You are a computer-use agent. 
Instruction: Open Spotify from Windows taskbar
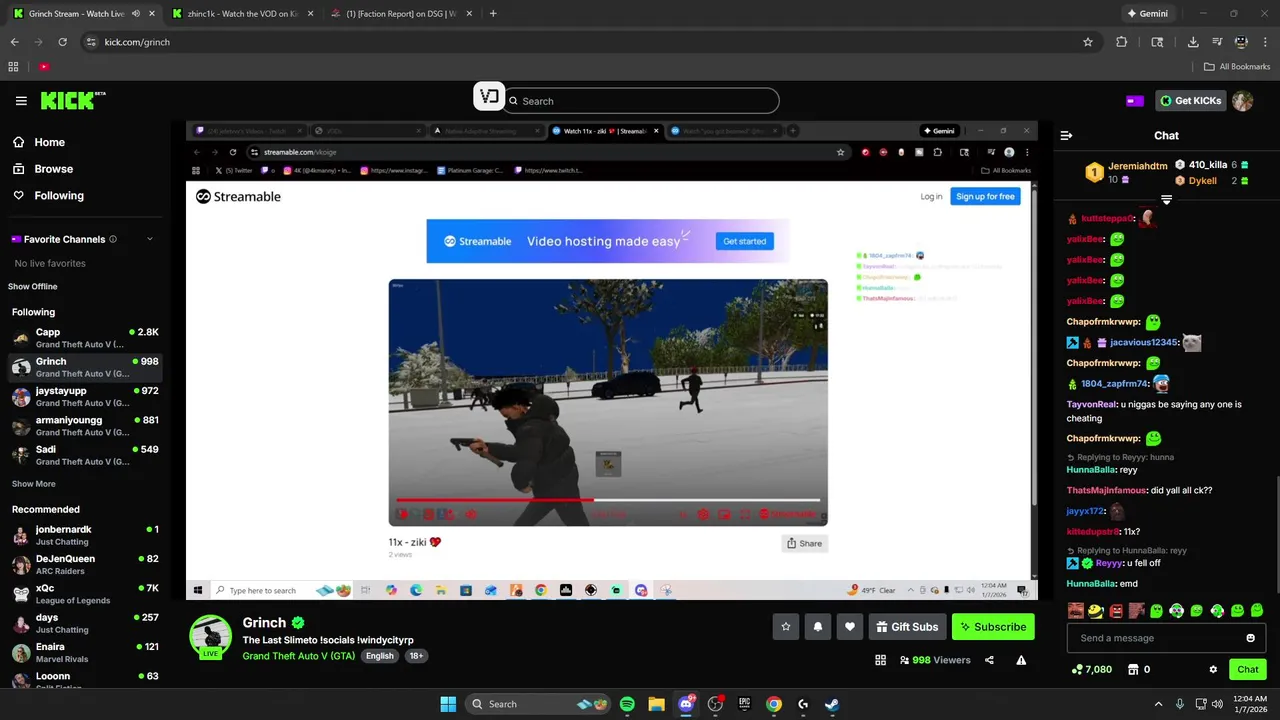(x=627, y=704)
